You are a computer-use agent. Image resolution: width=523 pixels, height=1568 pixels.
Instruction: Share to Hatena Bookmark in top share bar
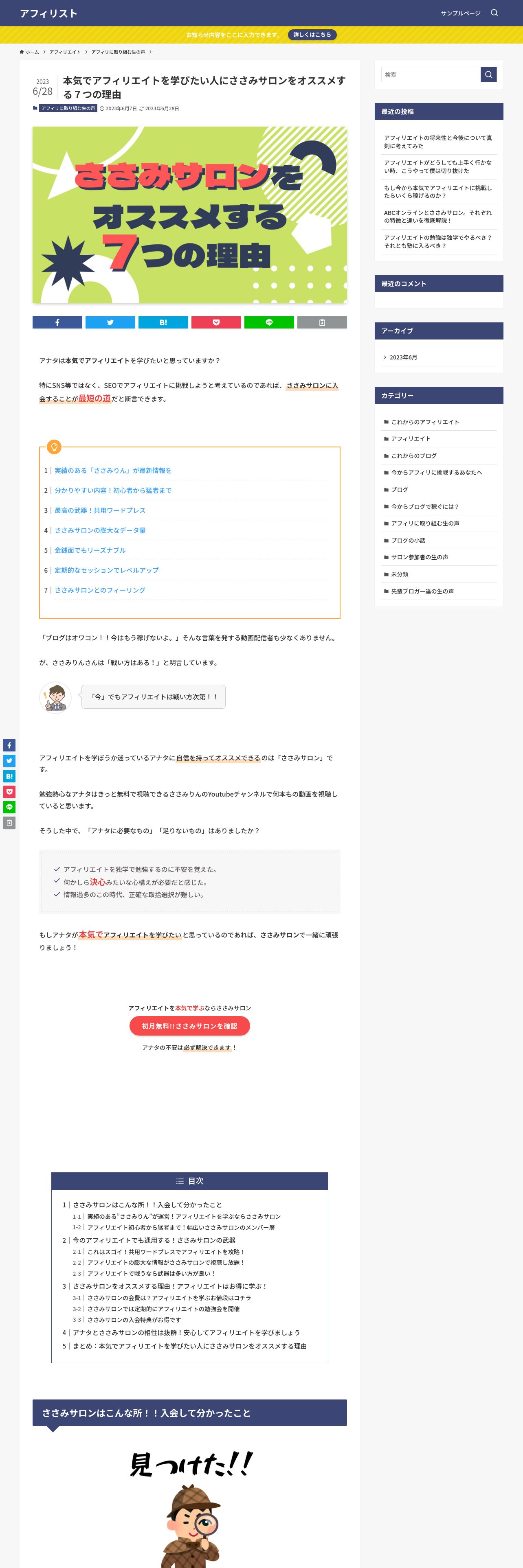[163, 323]
